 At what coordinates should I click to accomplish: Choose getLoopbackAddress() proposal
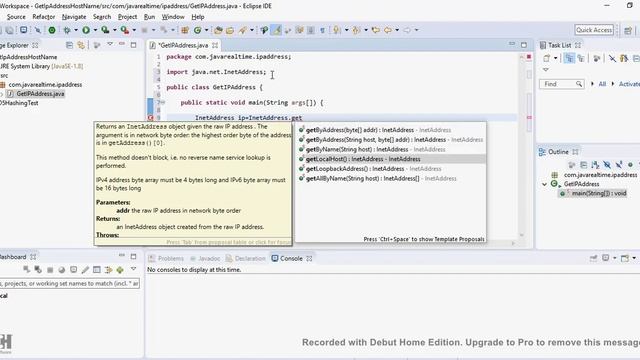coord(391,169)
